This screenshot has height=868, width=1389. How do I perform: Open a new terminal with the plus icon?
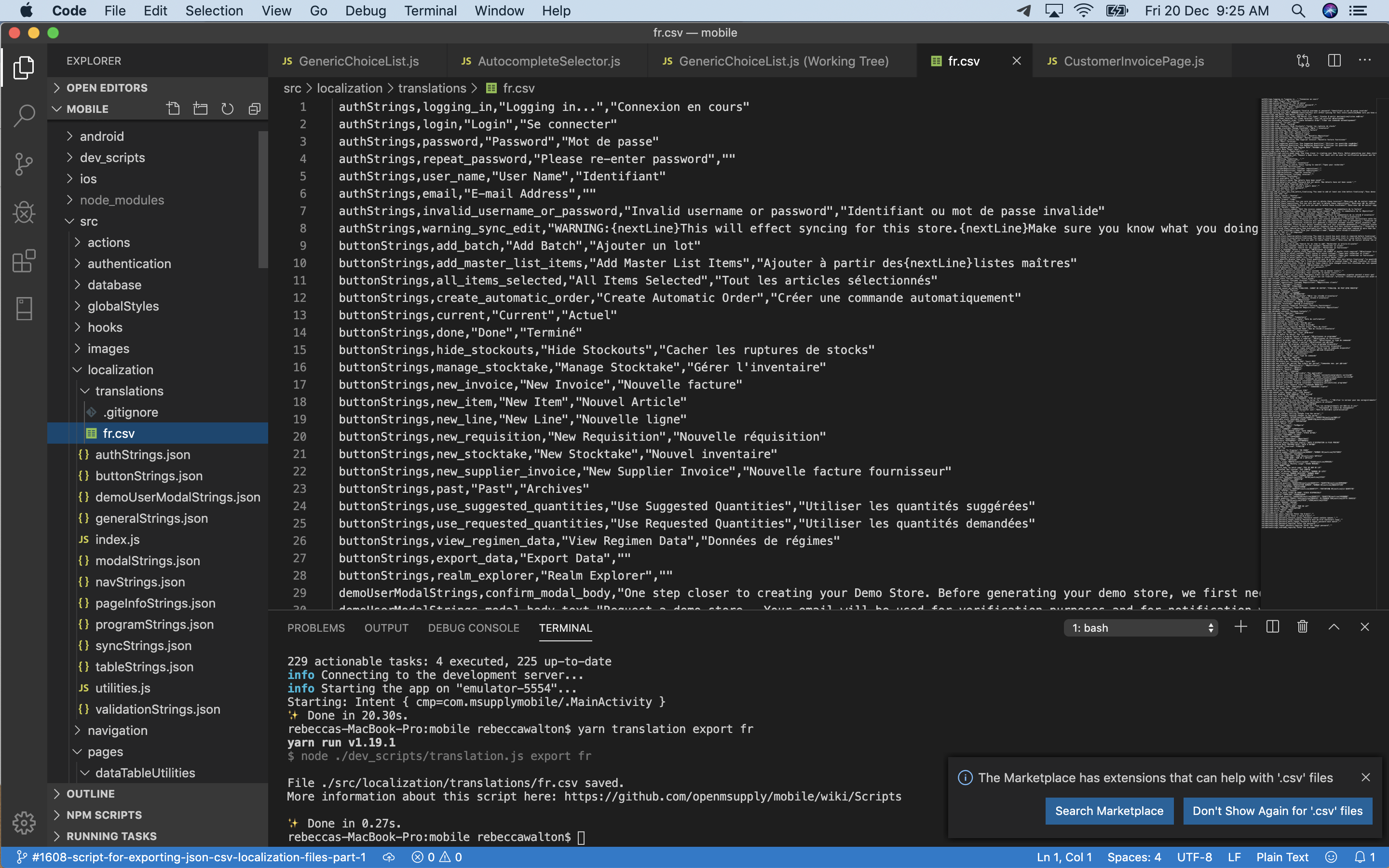1240,627
